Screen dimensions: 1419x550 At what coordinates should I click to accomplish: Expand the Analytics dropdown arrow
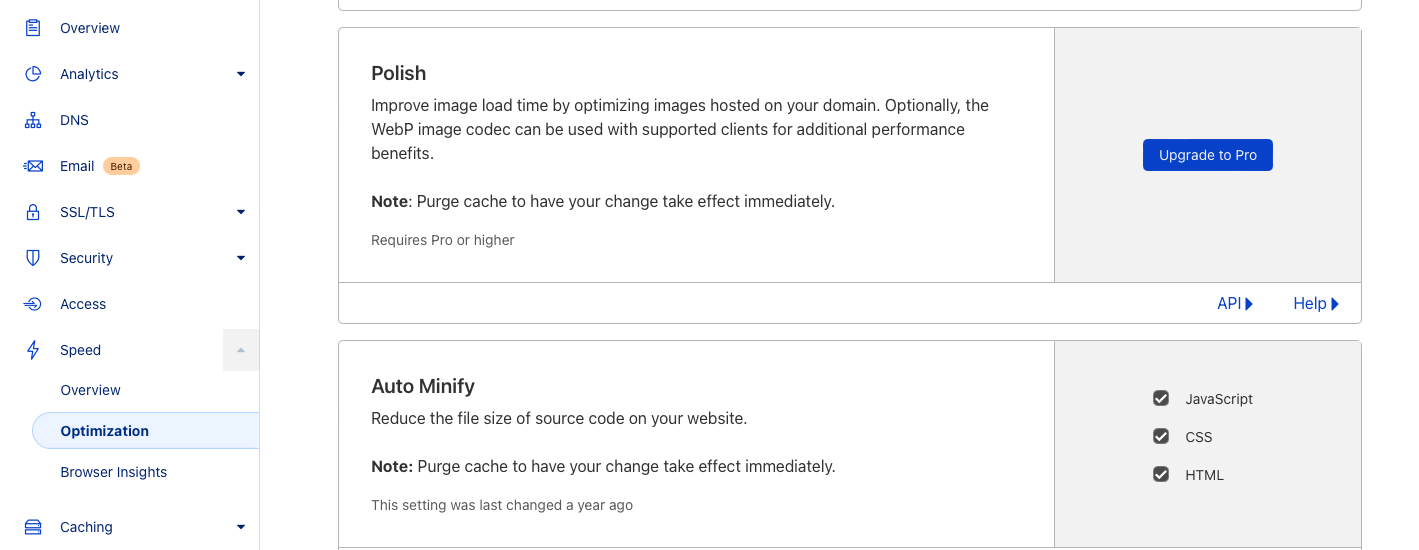241,74
